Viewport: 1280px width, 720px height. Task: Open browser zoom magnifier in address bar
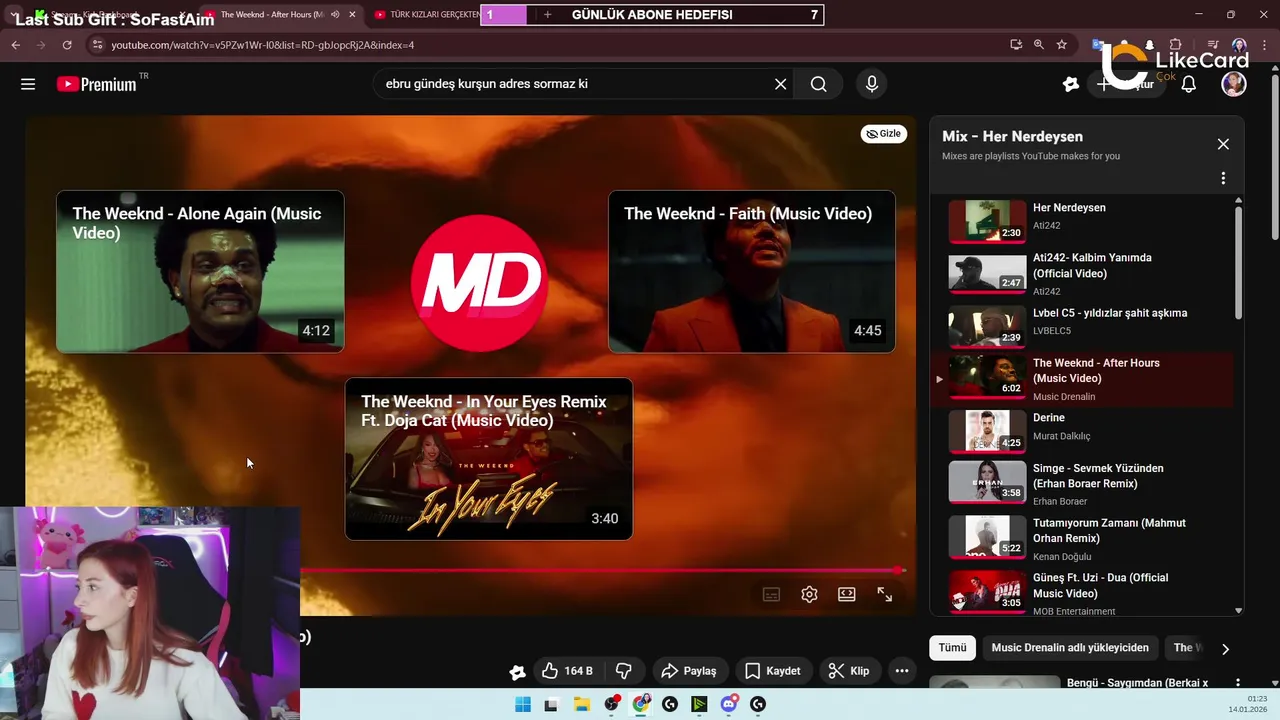click(1039, 45)
